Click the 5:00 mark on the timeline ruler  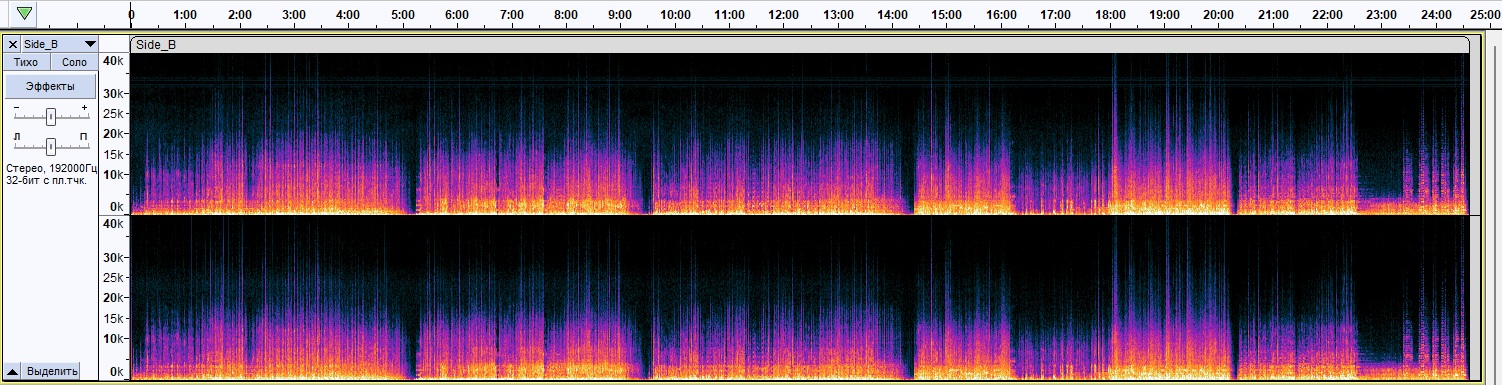pyautogui.click(x=403, y=16)
